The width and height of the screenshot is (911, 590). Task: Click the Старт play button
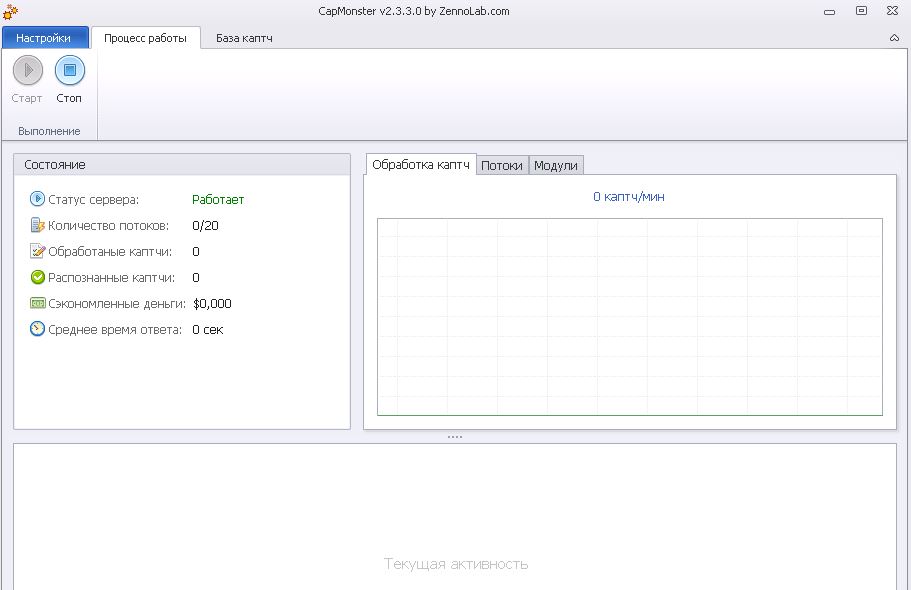coord(28,70)
